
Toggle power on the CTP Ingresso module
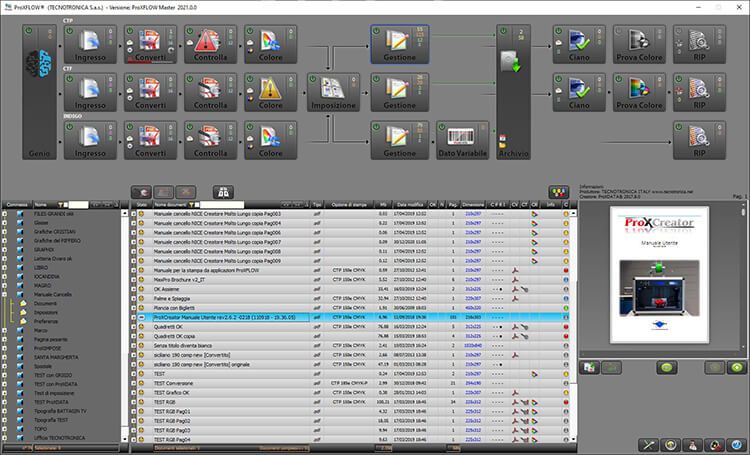click(x=70, y=31)
